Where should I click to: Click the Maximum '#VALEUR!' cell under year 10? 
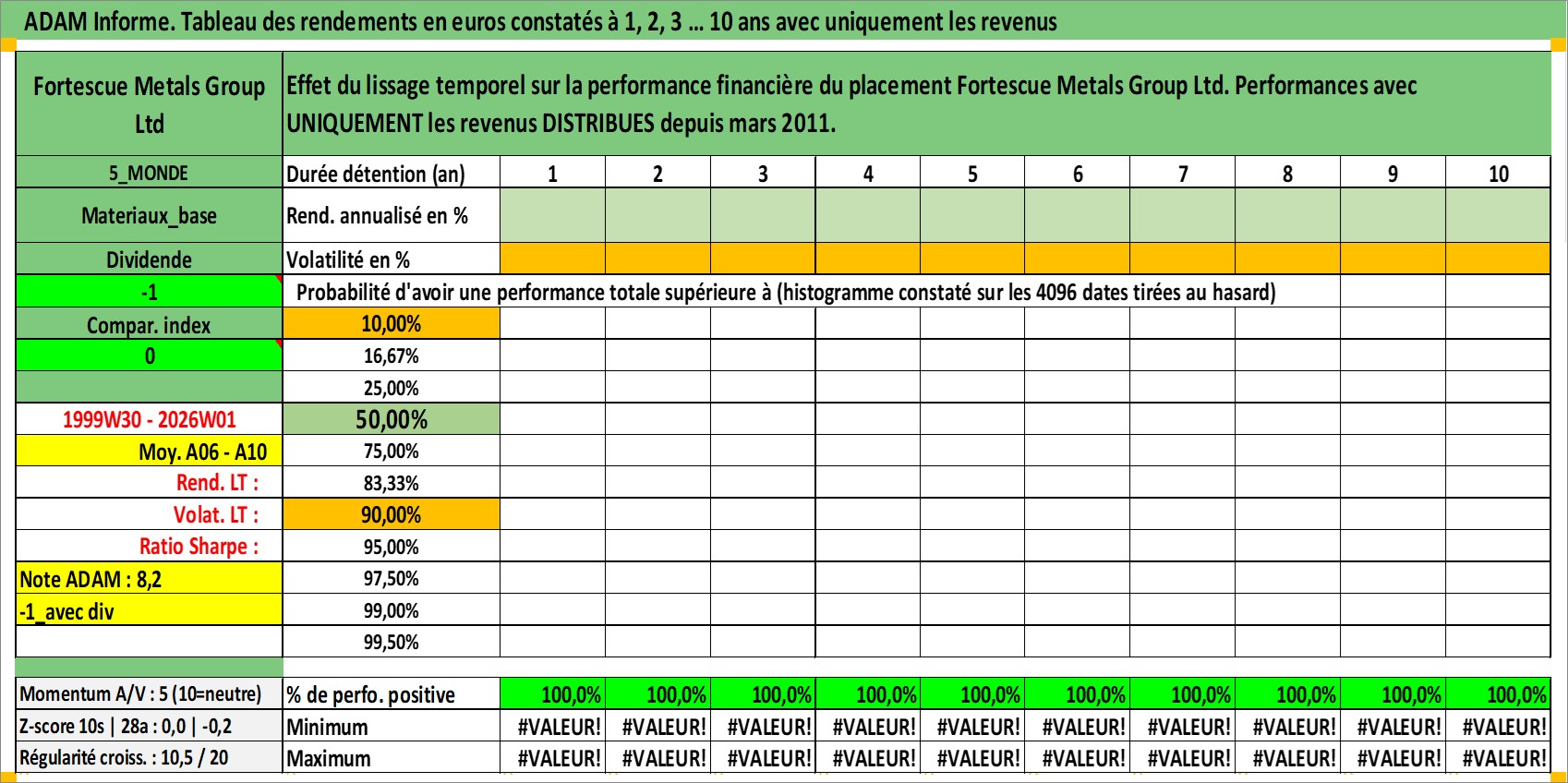[1498, 757]
